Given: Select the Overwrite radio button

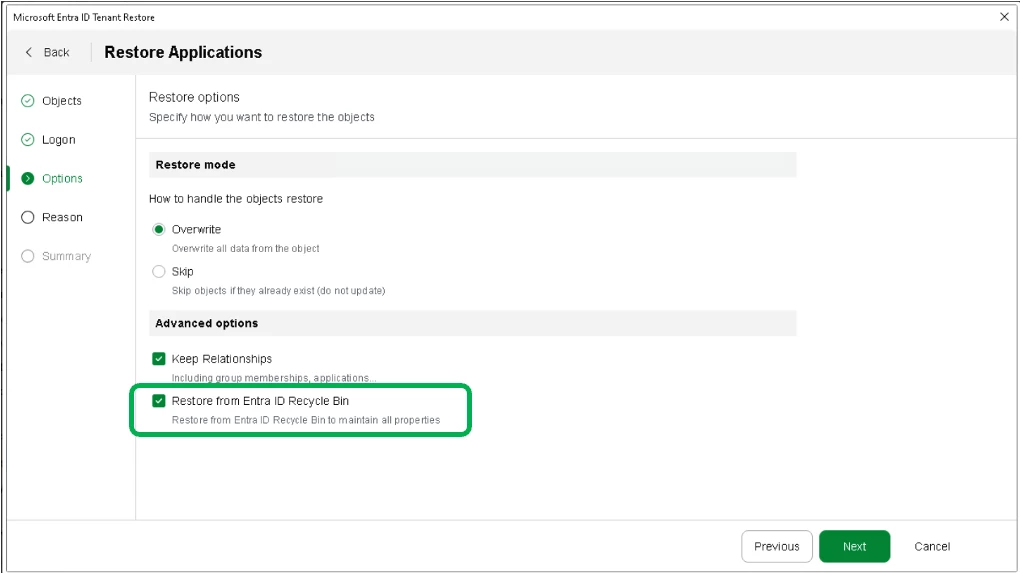Looking at the screenshot, I should tap(159, 230).
